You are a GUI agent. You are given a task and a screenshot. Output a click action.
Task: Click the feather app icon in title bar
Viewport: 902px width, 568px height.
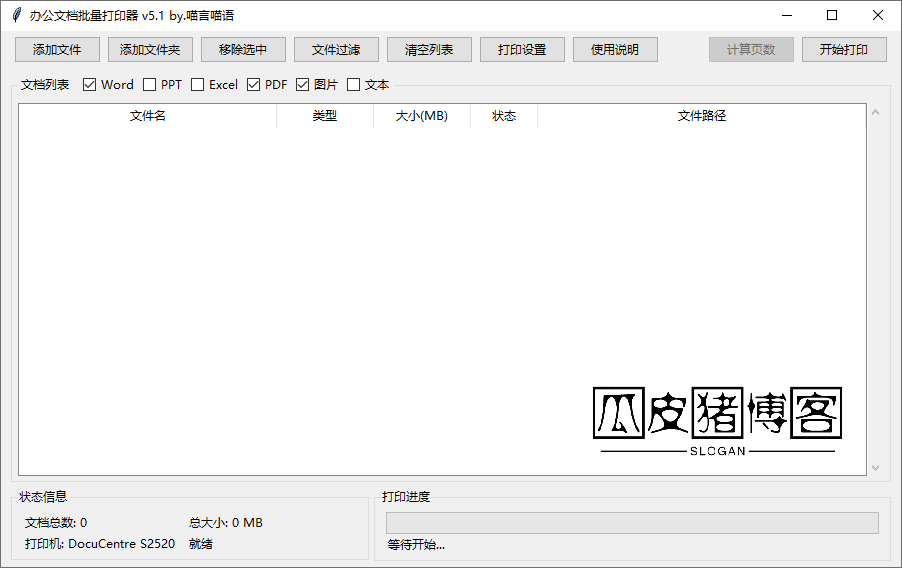(x=16, y=15)
